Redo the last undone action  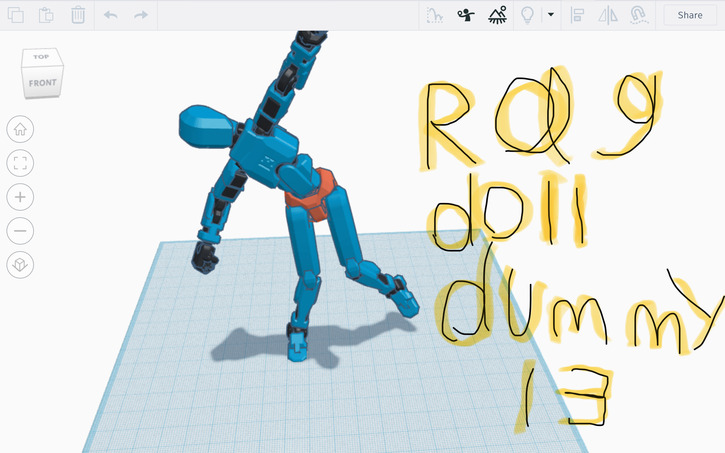[x=141, y=15]
